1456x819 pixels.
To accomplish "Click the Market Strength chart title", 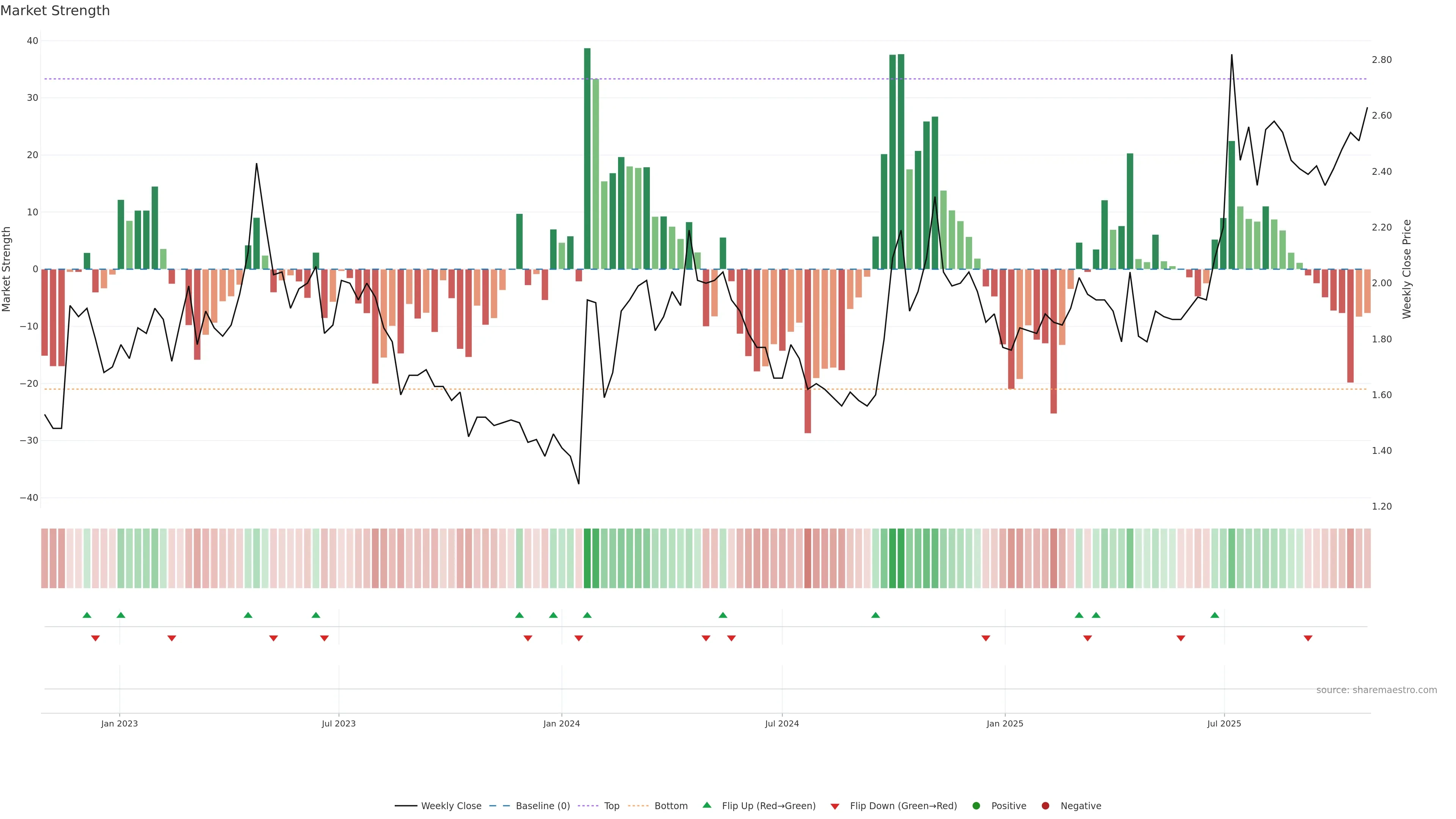I will click(x=55, y=11).
